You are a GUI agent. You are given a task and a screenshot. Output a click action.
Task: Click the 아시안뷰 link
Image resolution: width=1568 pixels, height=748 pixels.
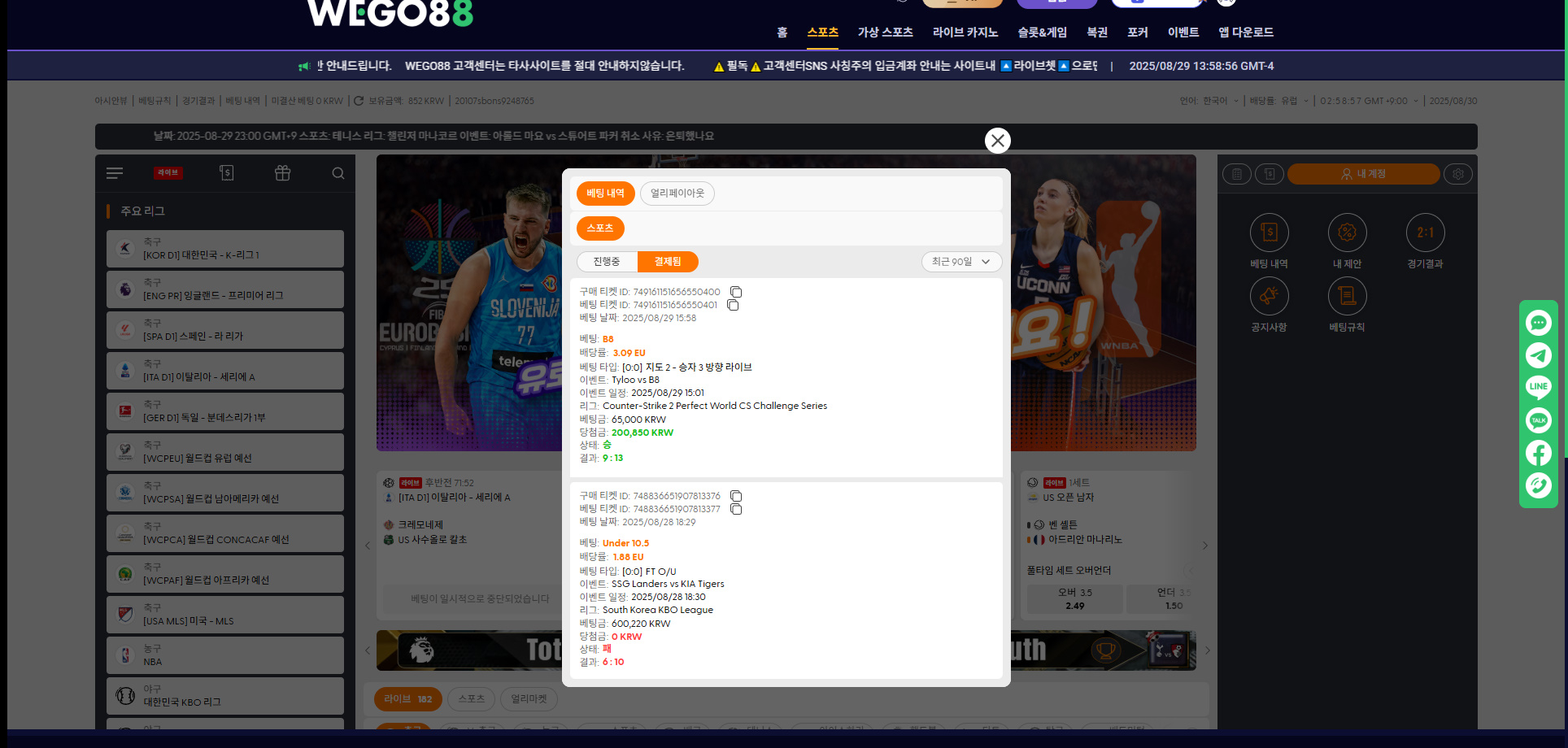[111, 101]
